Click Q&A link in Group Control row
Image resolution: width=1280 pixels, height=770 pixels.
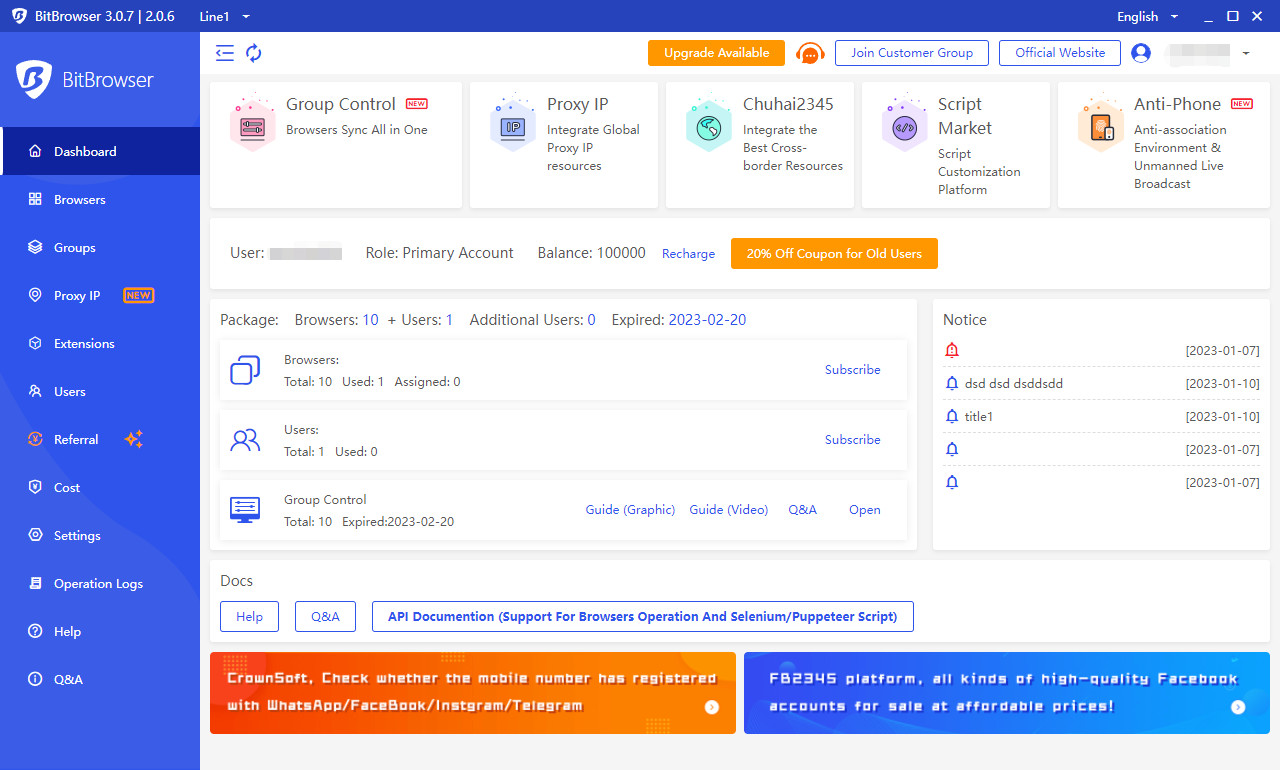click(803, 510)
